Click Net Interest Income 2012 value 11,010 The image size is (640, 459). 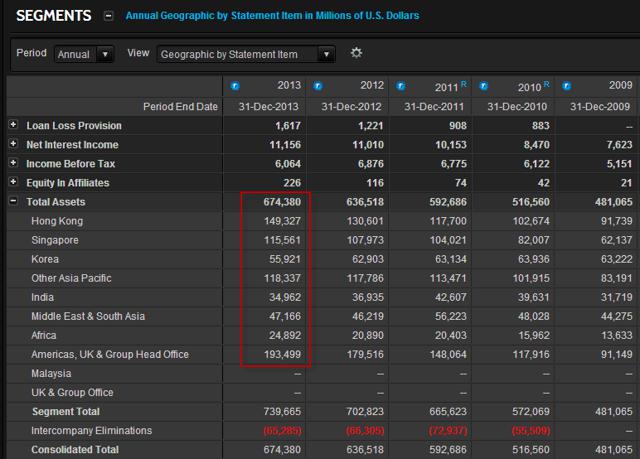pyautogui.click(x=368, y=145)
